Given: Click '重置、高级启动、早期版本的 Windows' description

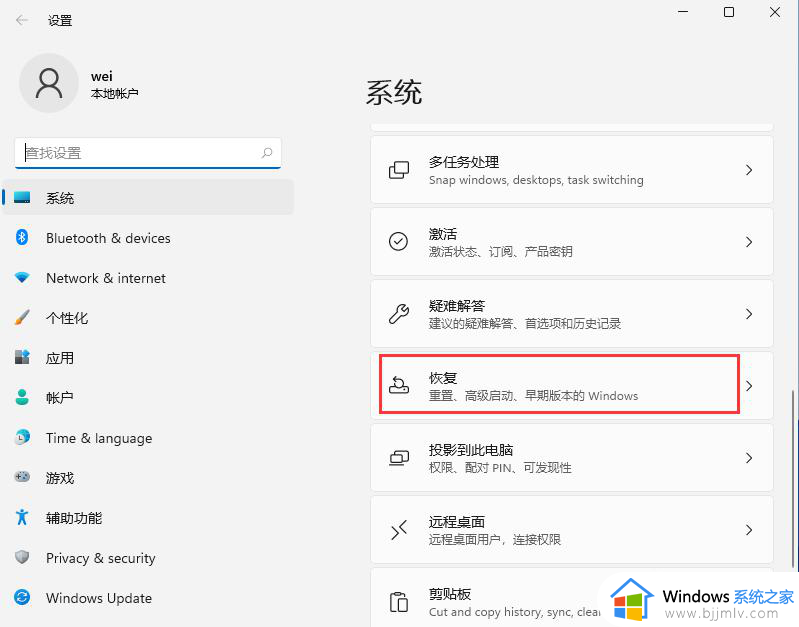Looking at the screenshot, I should [x=533, y=396].
